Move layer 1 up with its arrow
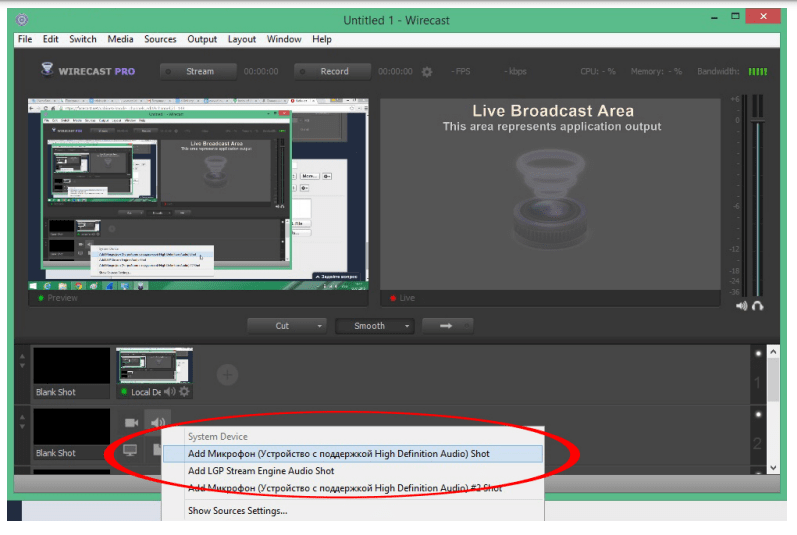 pyautogui.click(x=22, y=356)
